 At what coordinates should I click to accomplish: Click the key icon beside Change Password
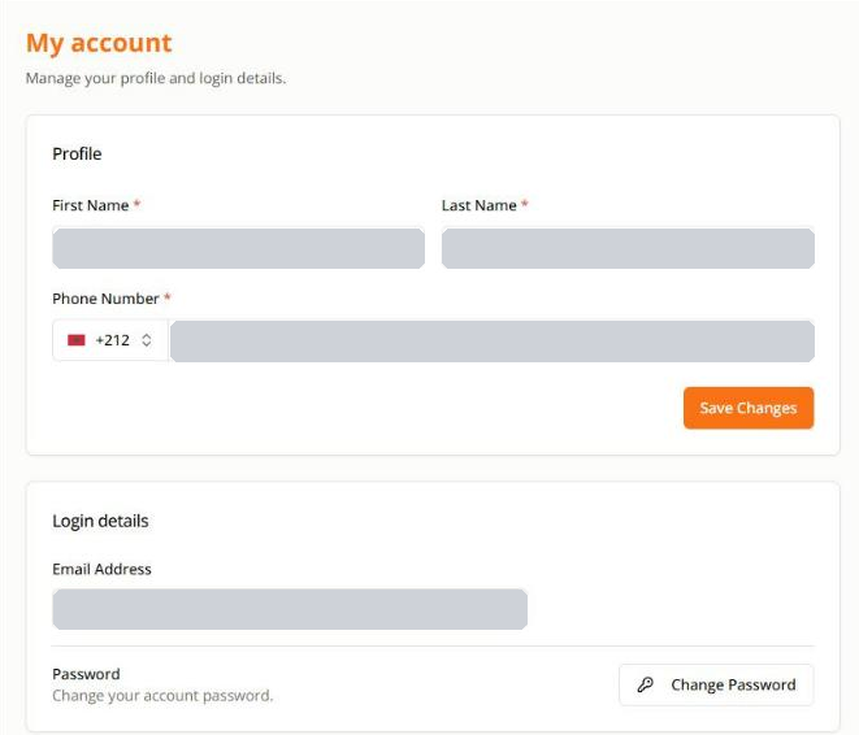(645, 685)
